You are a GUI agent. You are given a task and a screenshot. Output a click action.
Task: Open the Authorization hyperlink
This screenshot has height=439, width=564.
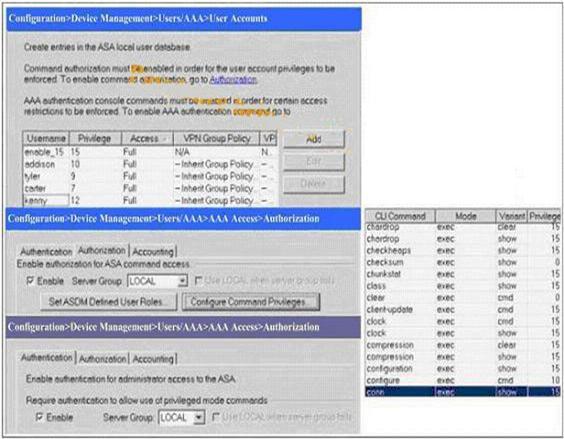233,80
